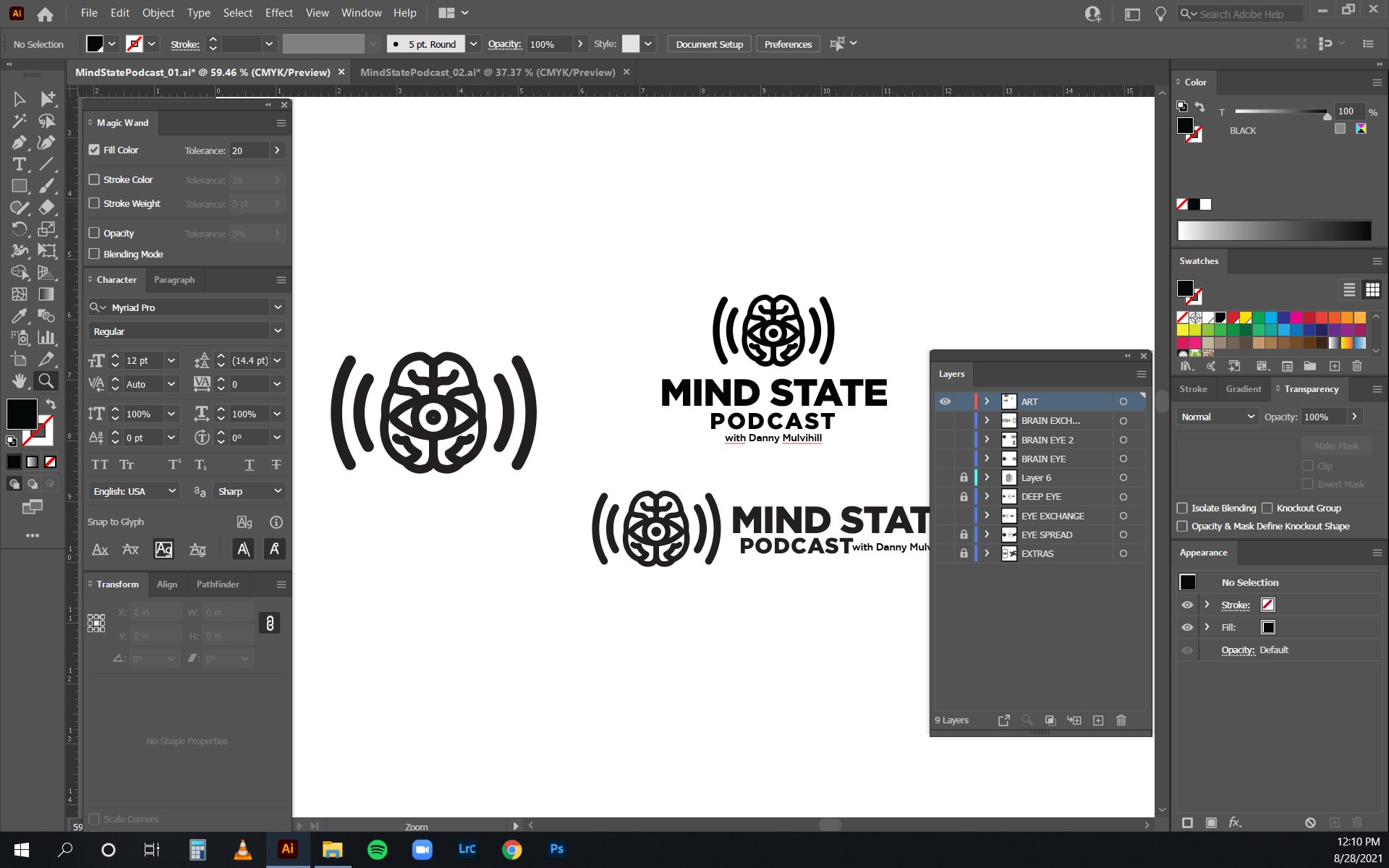Uncheck Fill Color in Magic Wand panel
Screen dimensions: 1389x868
click(94, 150)
